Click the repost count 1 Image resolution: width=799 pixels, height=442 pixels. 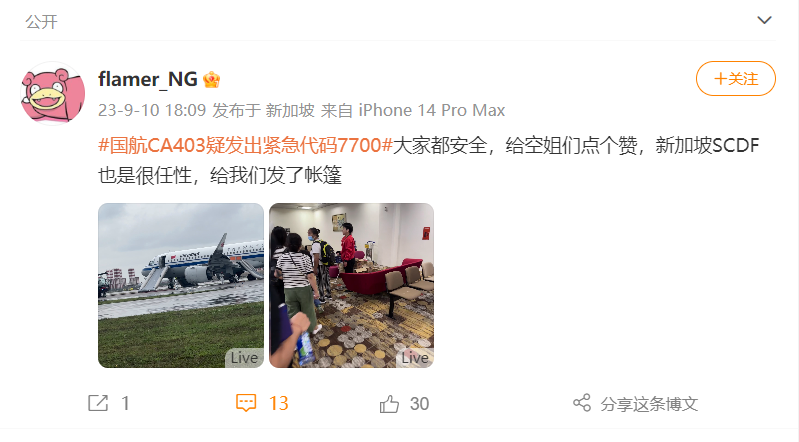pos(125,404)
